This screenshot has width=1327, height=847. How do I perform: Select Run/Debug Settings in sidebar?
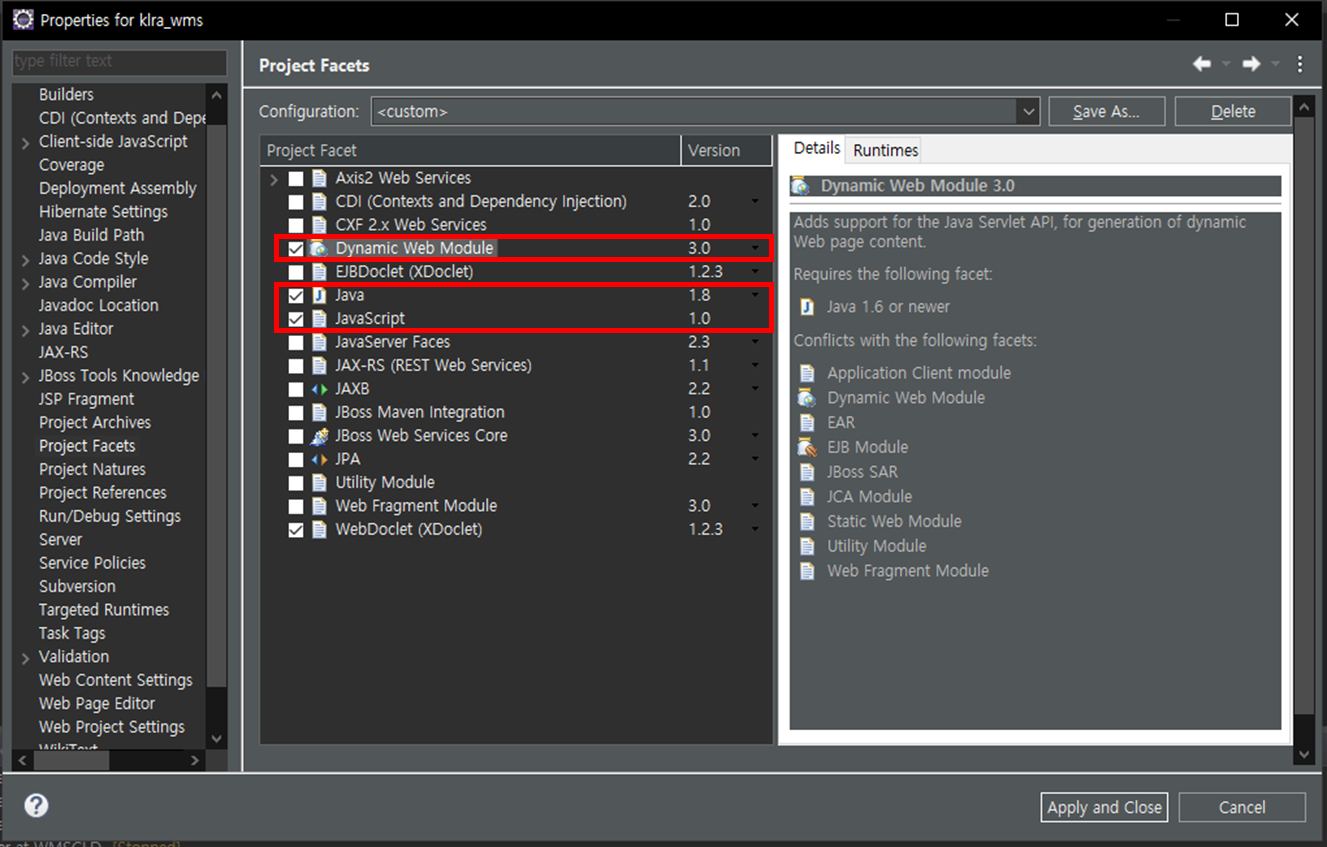click(x=109, y=516)
